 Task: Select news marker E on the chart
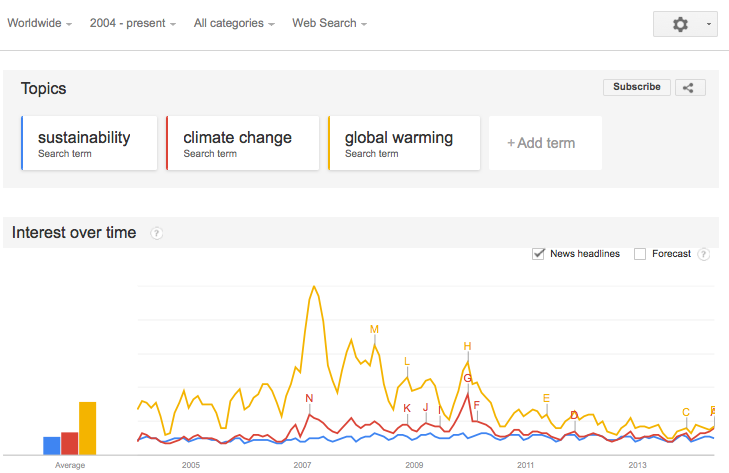click(546, 398)
